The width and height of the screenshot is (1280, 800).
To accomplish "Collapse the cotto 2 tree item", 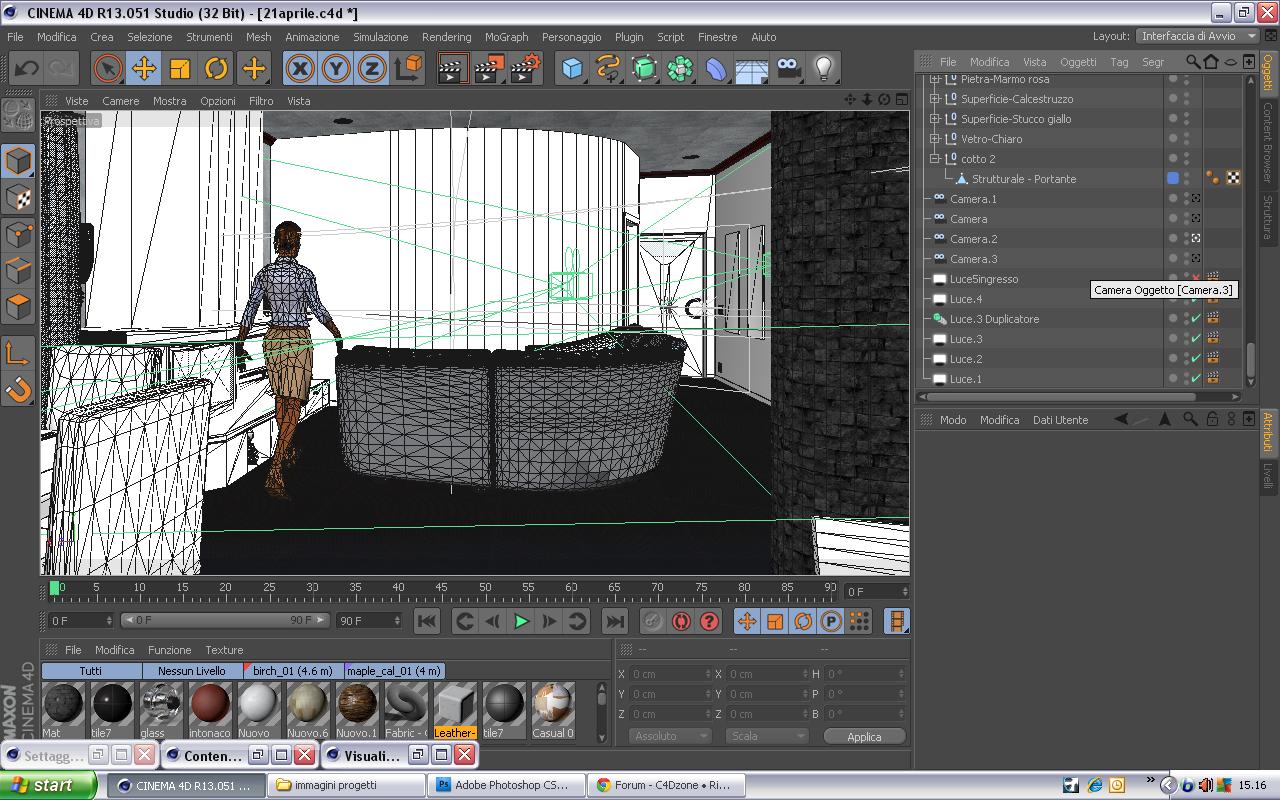I will tap(935, 159).
